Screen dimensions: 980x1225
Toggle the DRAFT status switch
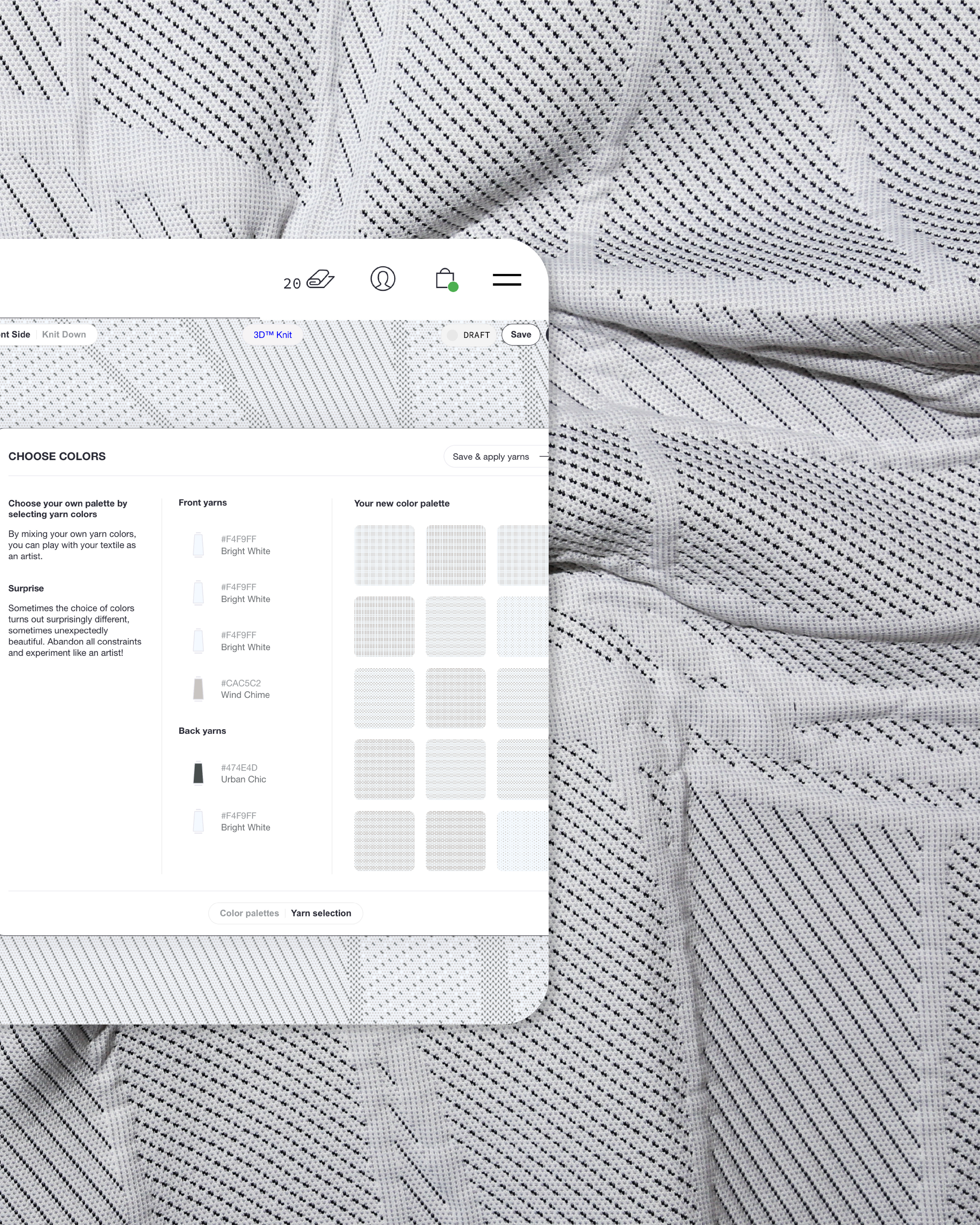pos(452,335)
